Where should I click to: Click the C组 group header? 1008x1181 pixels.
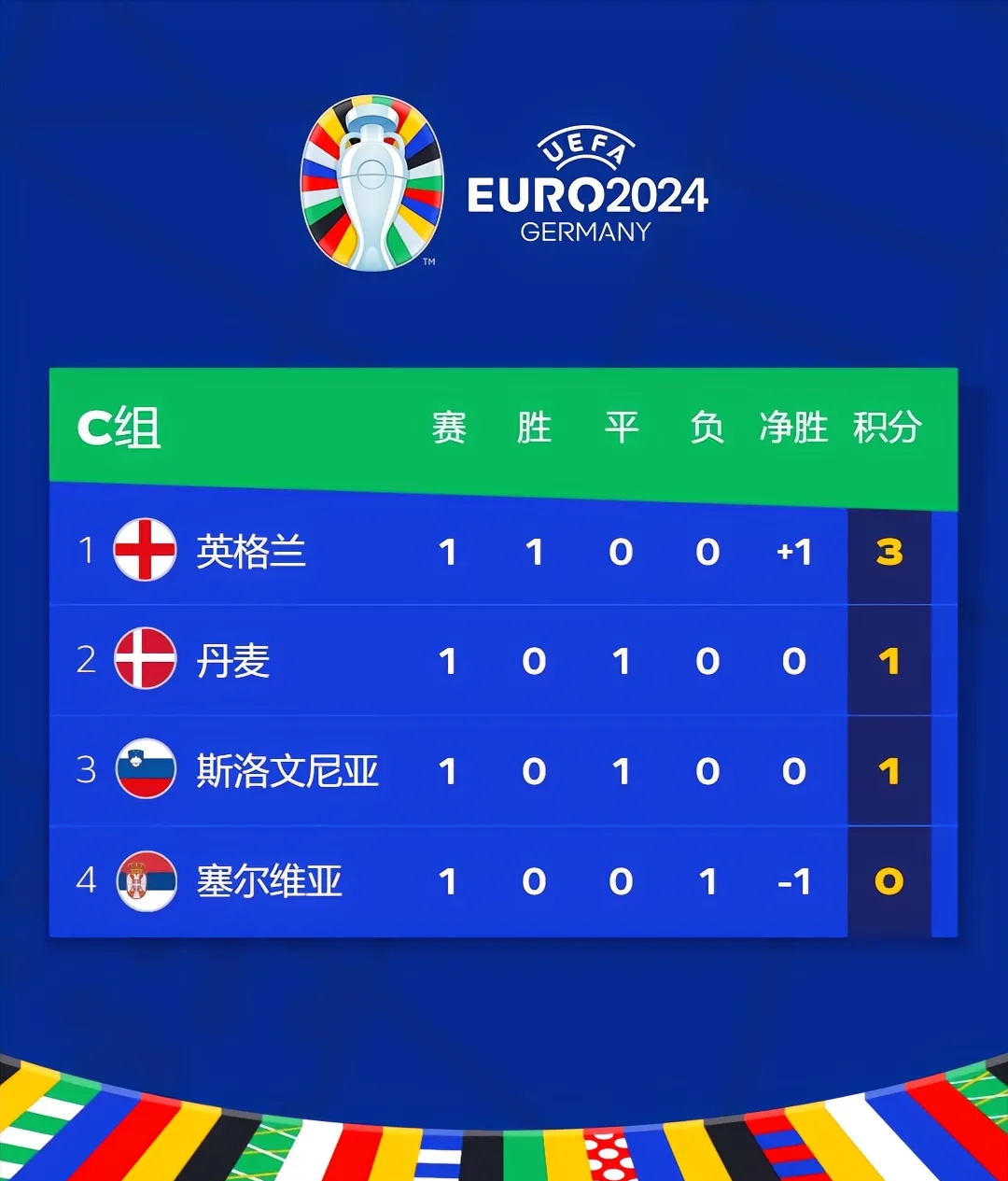click(x=119, y=429)
